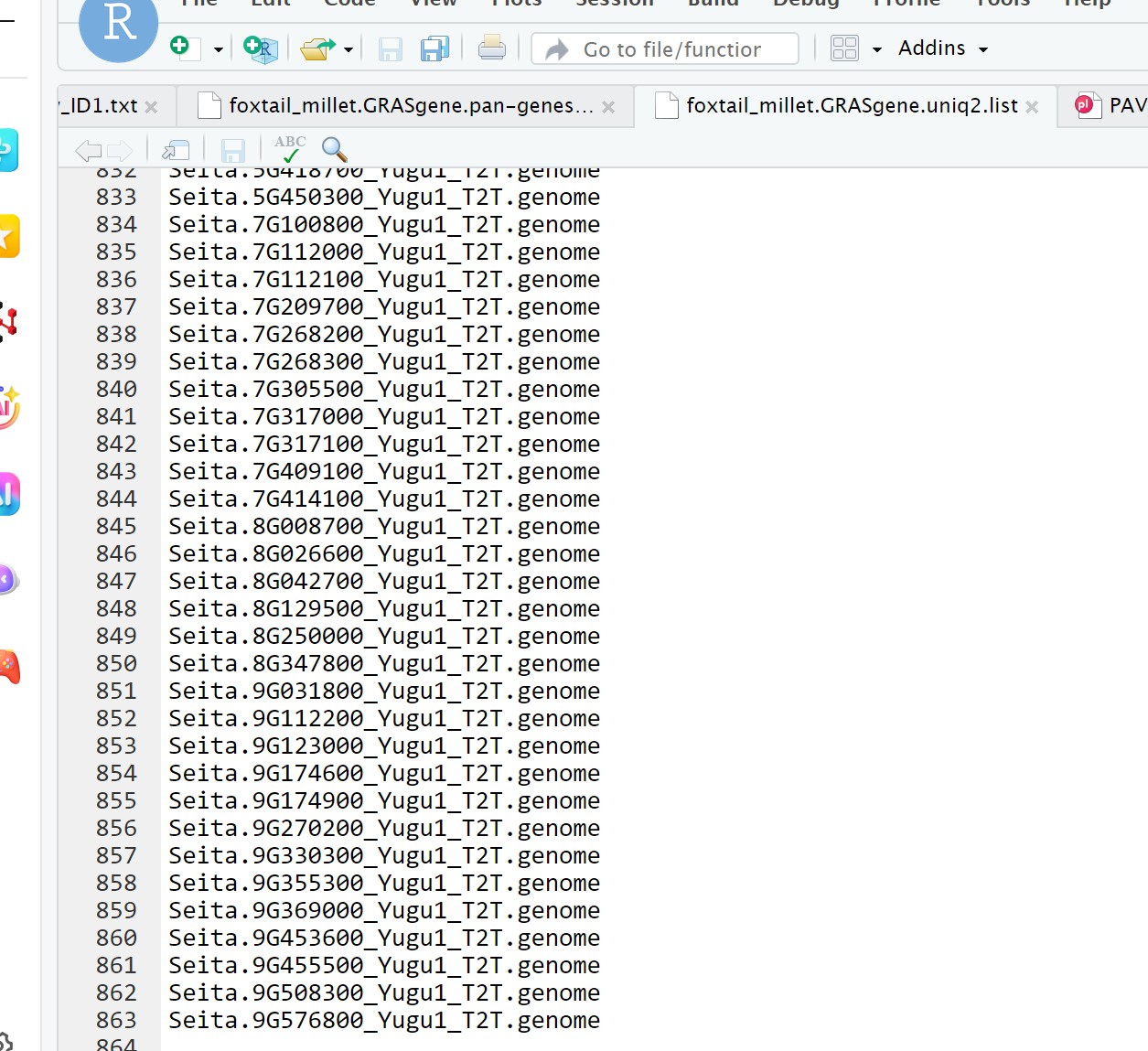Create a new R project

[x=260, y=48]
